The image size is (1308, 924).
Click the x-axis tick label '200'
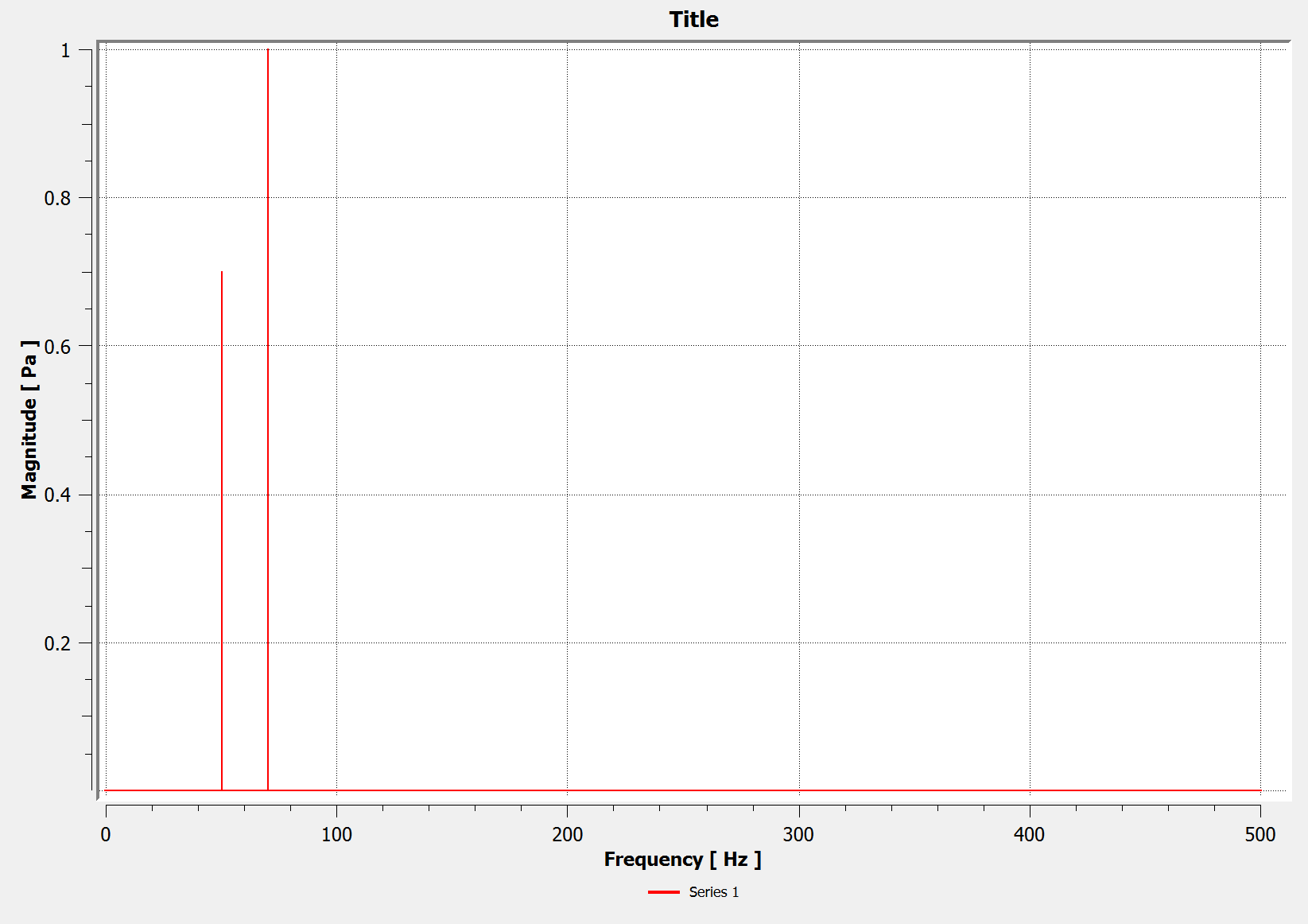point(567,835)
